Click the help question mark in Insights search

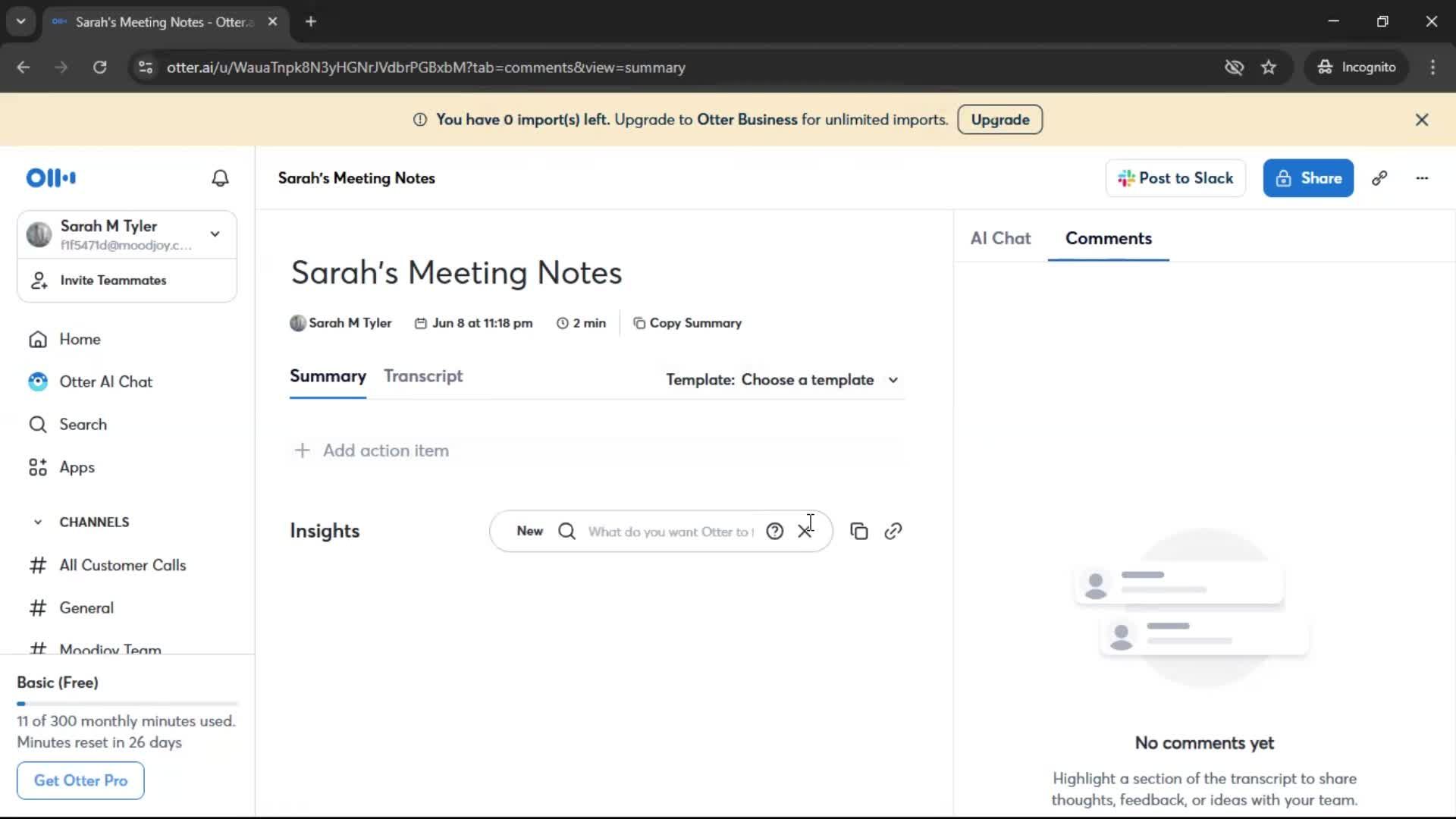pos(774,532)
